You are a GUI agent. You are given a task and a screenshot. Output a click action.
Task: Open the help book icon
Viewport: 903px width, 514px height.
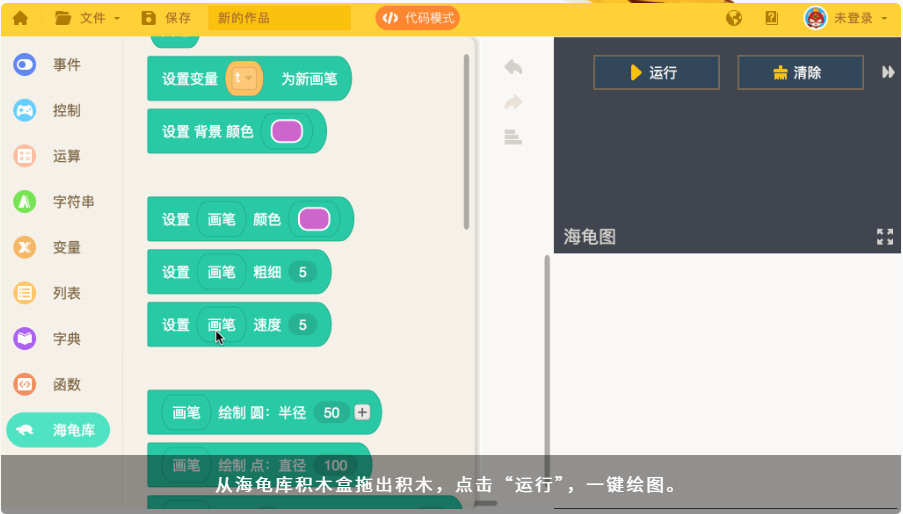pos(772,18)
